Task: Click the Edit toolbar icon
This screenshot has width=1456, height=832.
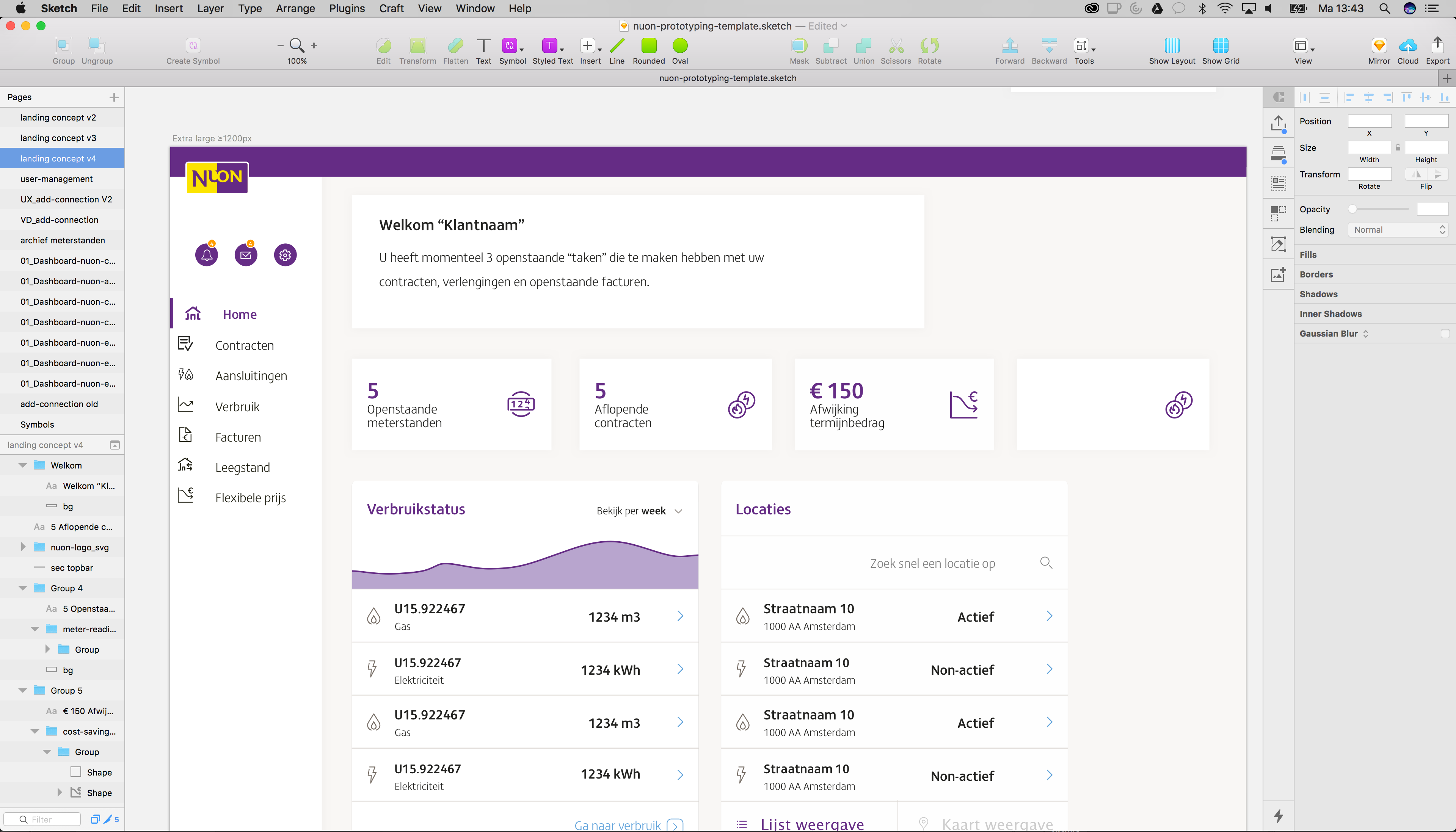Action: (x=383, y=46)
